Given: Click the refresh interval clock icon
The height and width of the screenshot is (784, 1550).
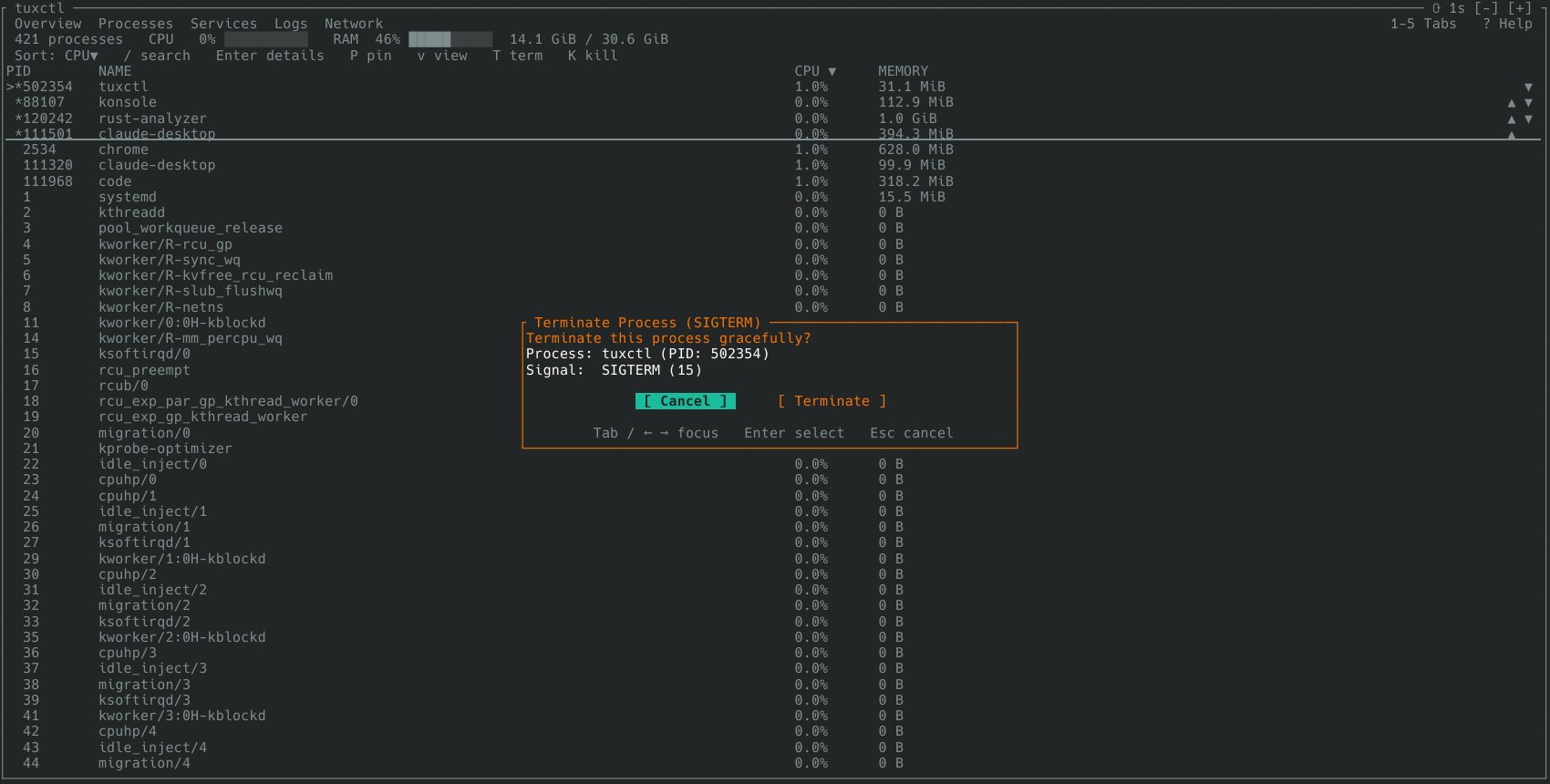Looking at the screenshot, I should point(1437,8).
